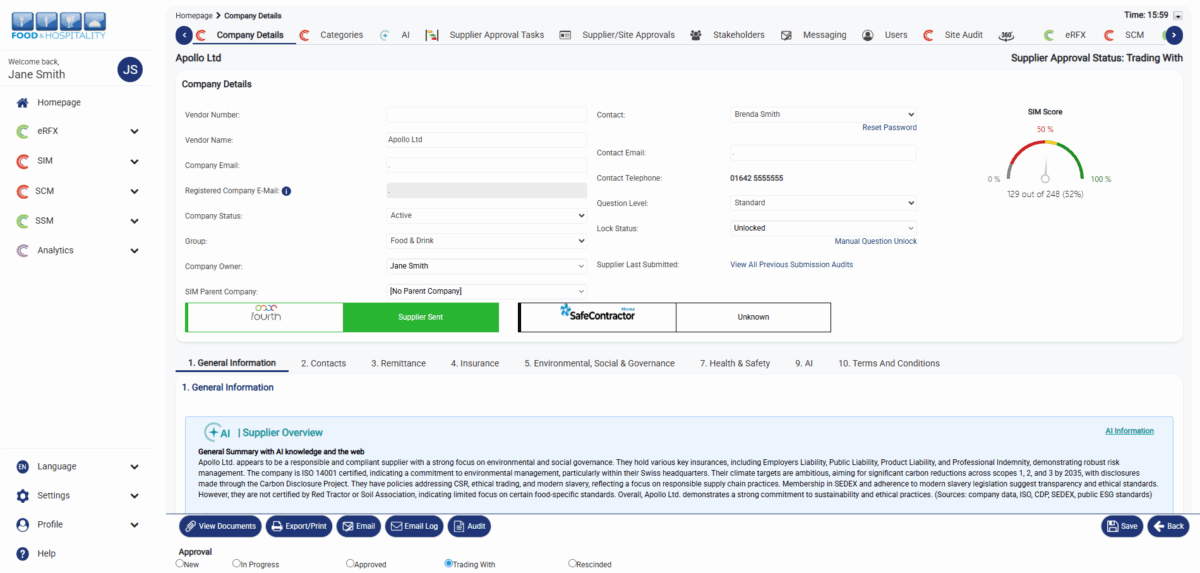Open the 10. Terms And Conditions tab
The image size is (1200, 573).
click(889, 363)
